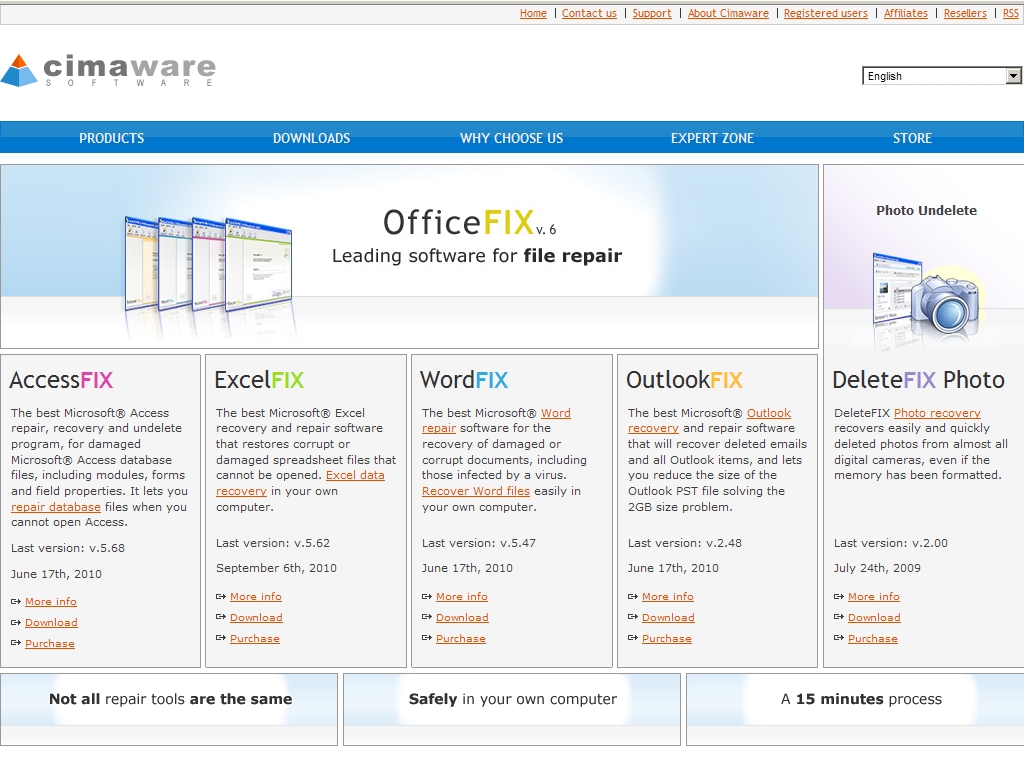Image resolution: width=1024 pixels, height=768 pixels.
Task: Click DeleteFIX Photo Purchase link
Action: click(872, 638)
